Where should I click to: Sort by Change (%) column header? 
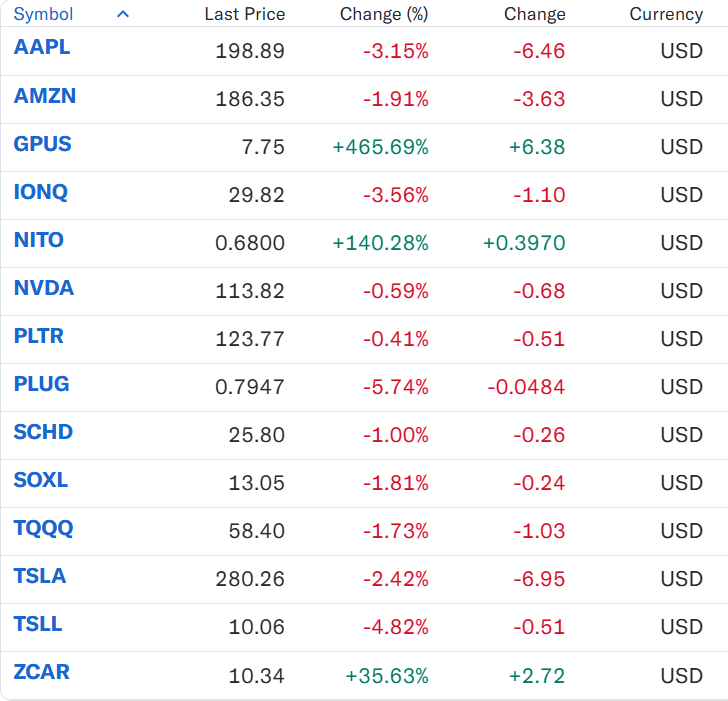384,14
